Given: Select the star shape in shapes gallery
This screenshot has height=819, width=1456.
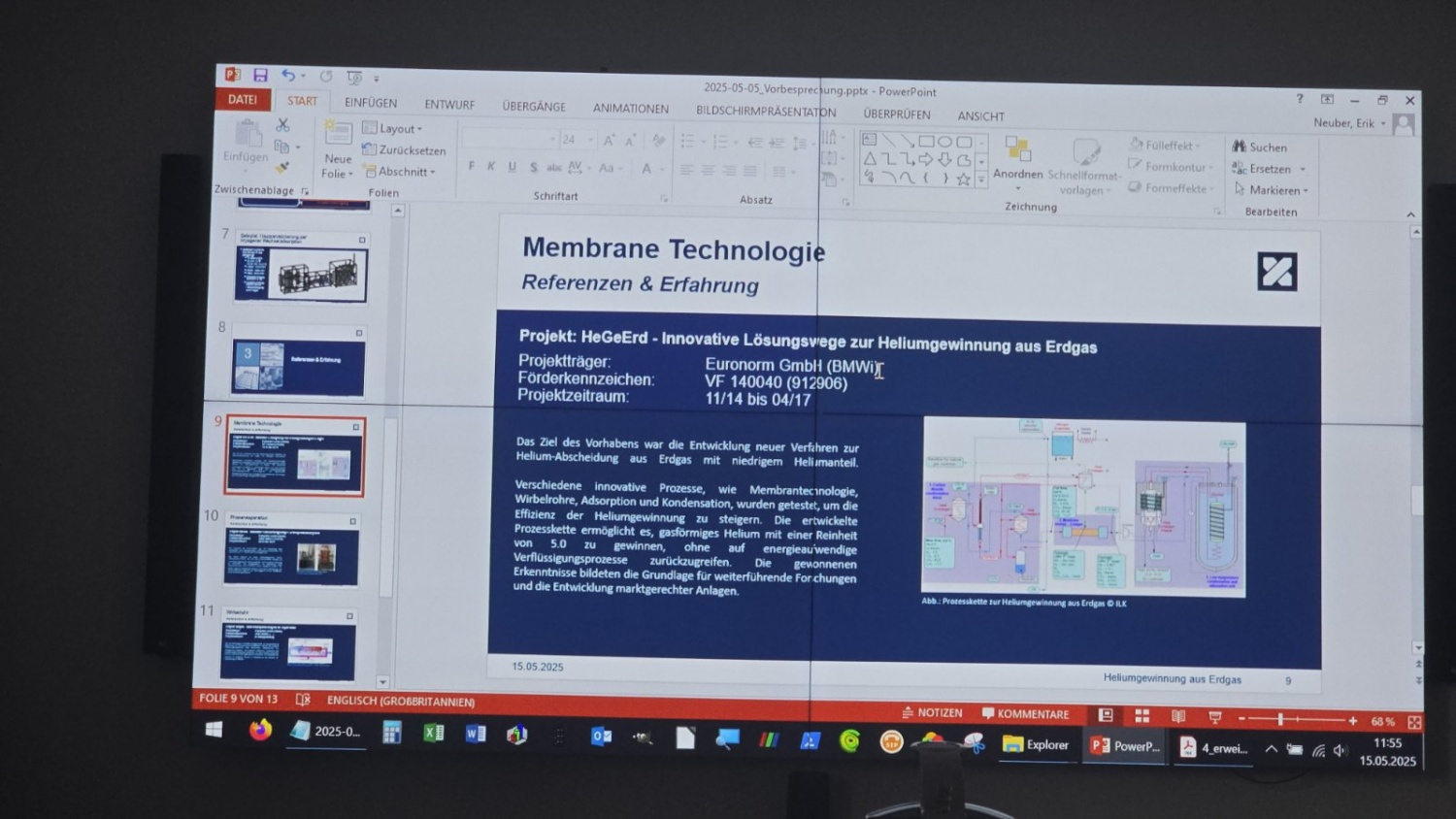Looking at the screenshot, I should [x=963, y=180].
